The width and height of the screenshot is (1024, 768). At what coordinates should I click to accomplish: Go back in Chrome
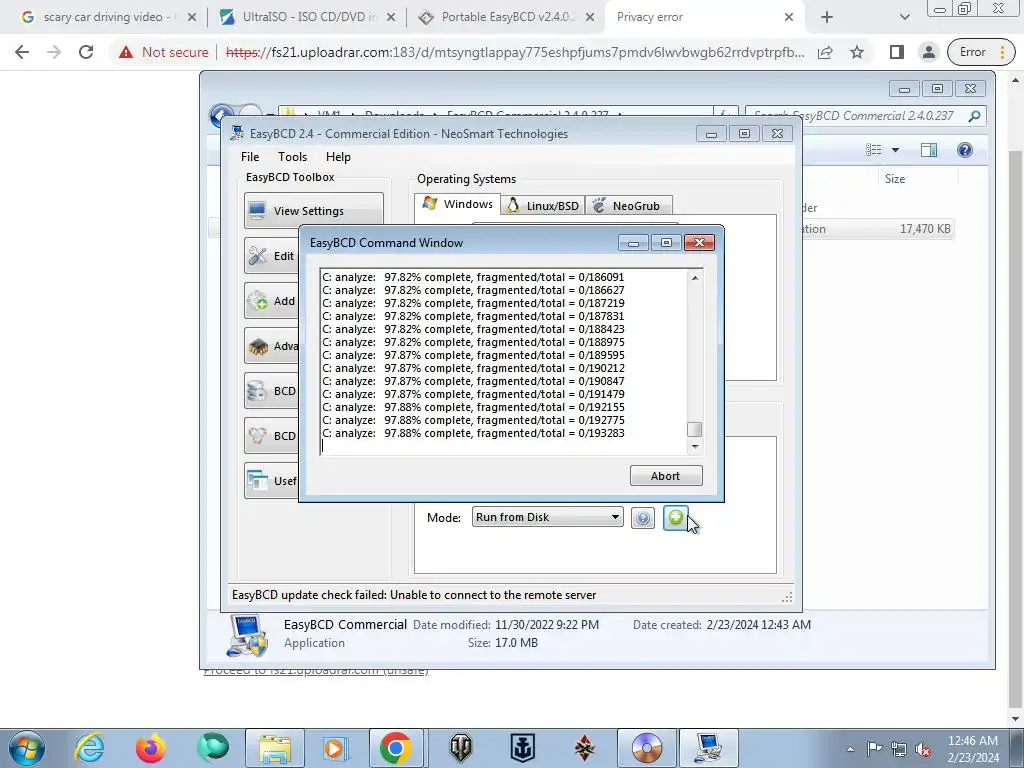22,52
